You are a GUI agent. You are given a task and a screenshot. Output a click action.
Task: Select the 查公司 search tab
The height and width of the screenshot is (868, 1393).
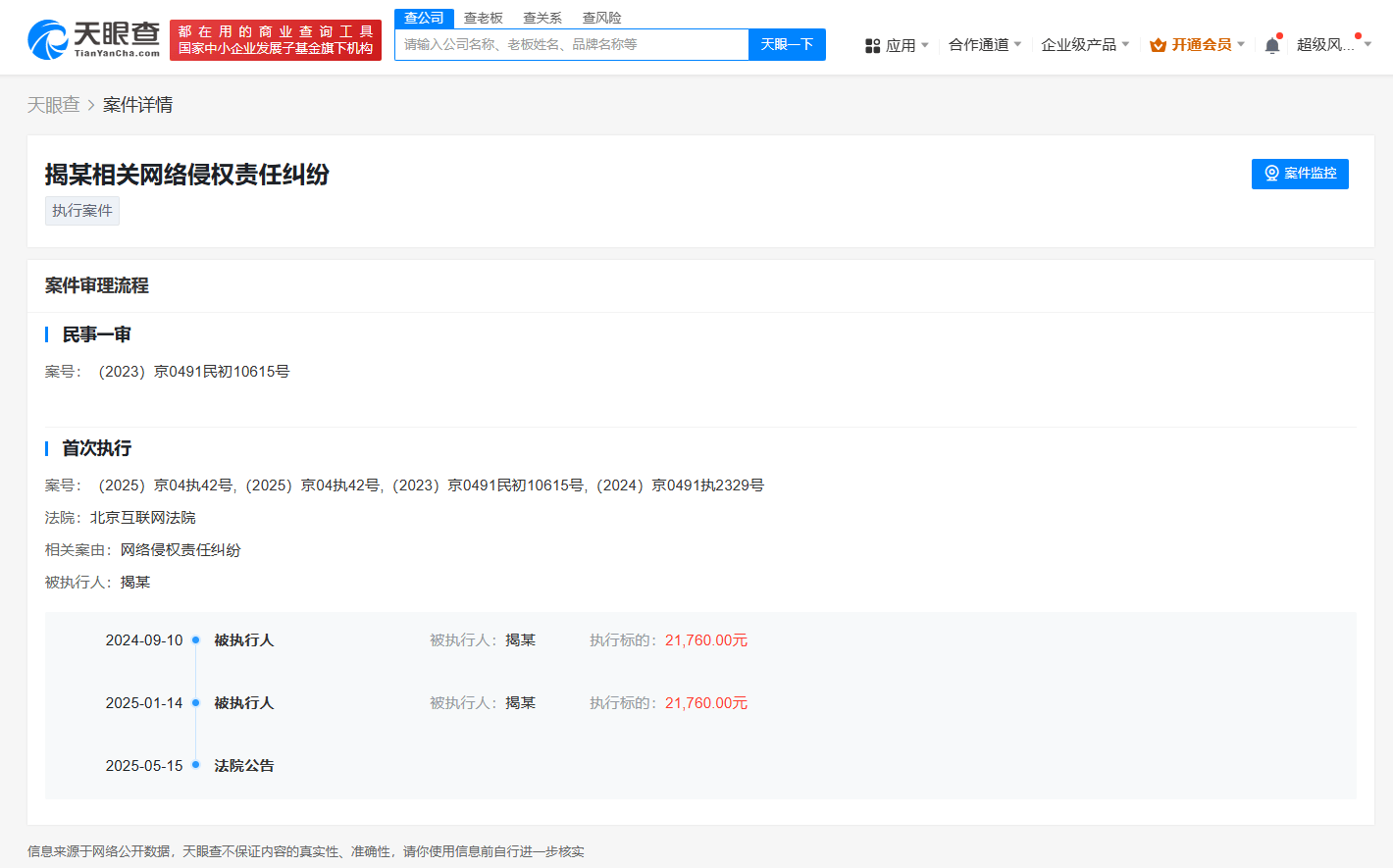tap(424, 18)
